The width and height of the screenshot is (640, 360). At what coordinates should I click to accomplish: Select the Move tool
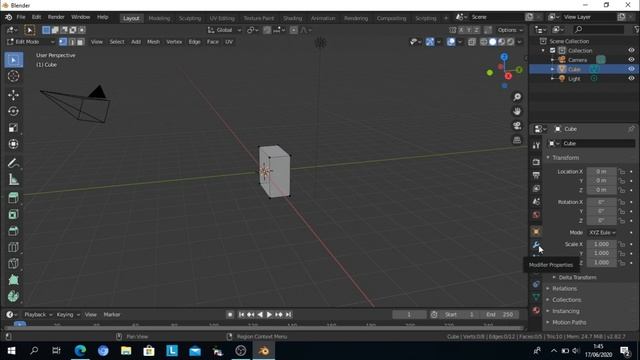13,95
